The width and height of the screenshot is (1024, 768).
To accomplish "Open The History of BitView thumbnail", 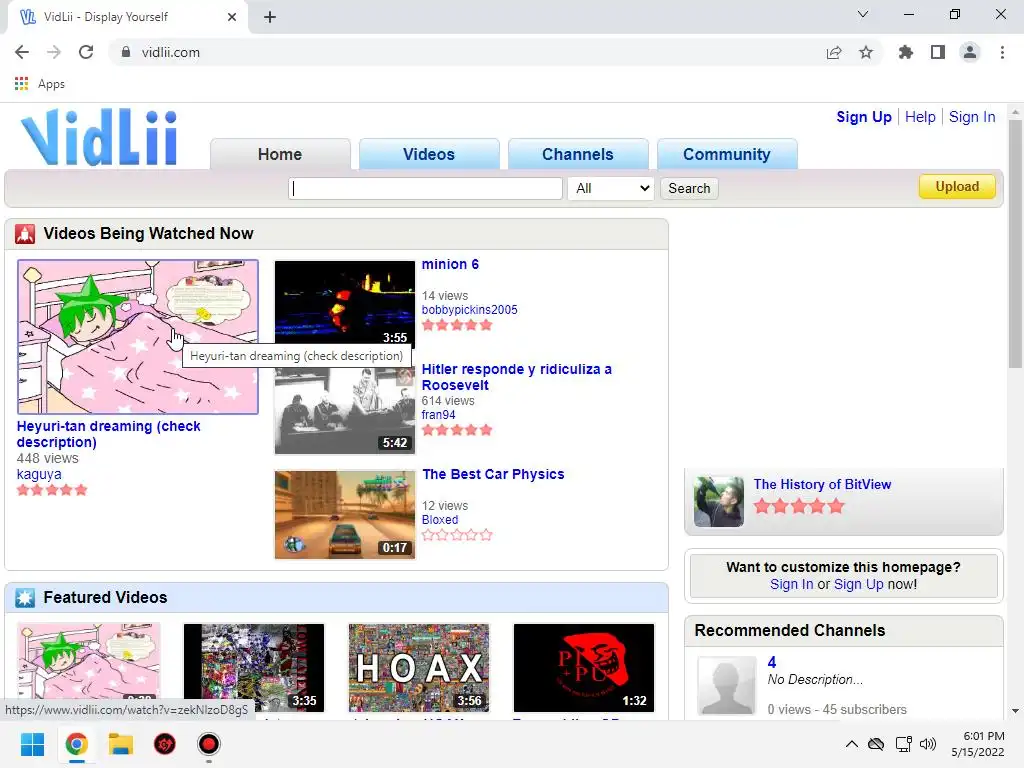I will (718, 502).
